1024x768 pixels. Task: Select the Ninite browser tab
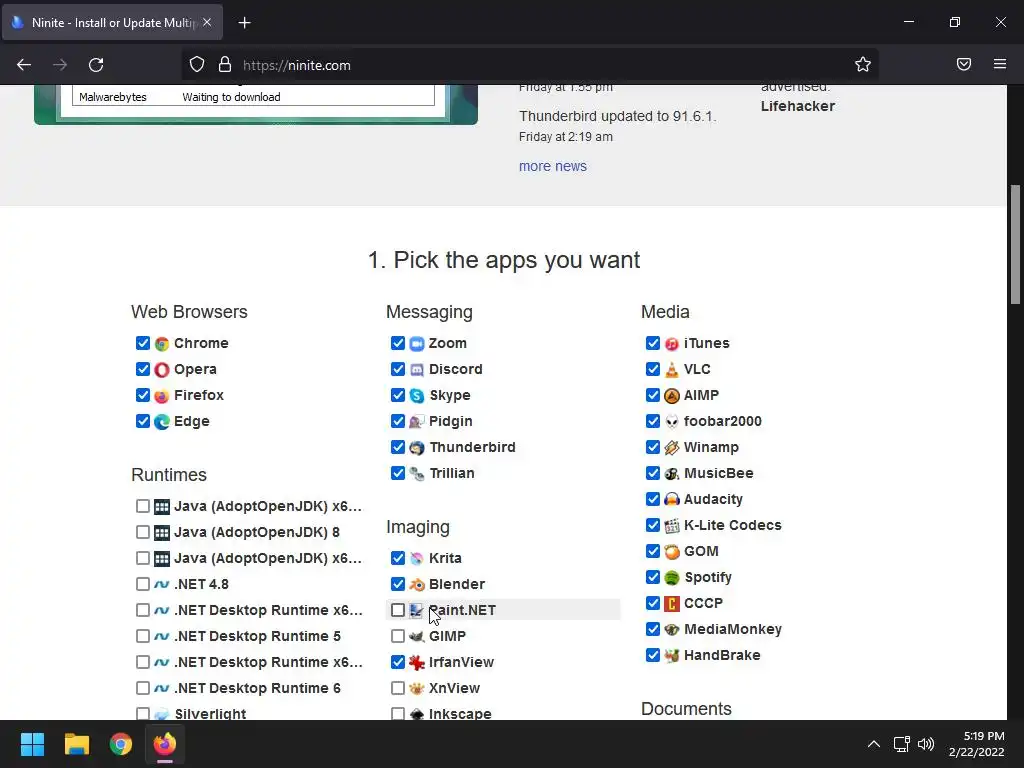point(112,22)
